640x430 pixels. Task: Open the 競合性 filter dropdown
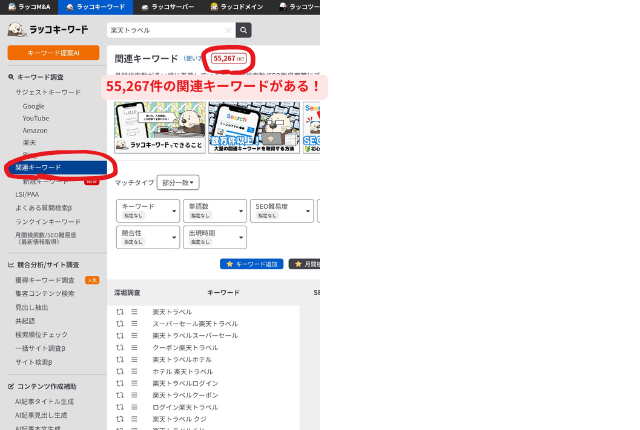click(148, 237)
